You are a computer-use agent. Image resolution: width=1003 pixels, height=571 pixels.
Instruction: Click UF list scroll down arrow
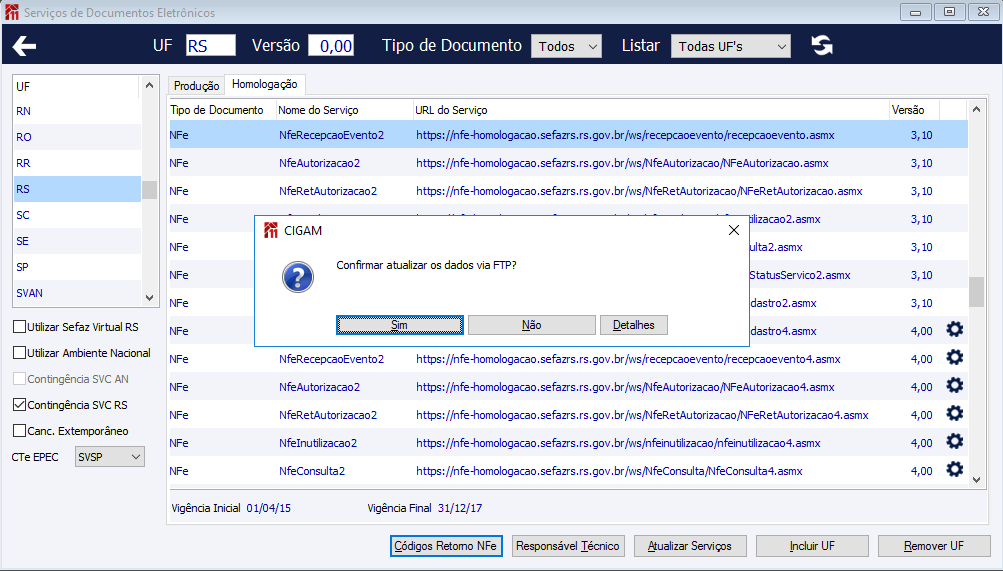[x=149, y=297]
